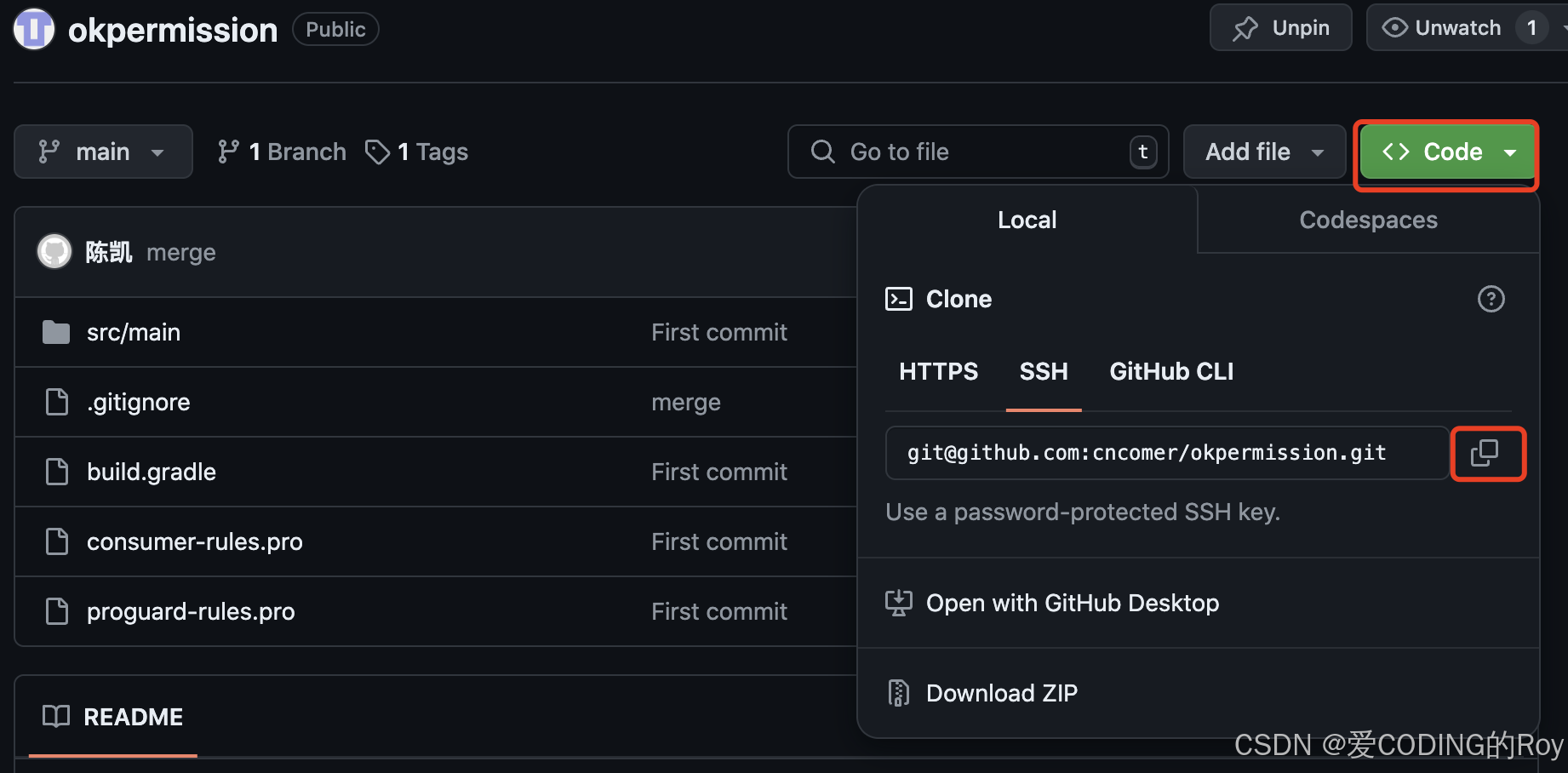Click the eye icon in the Unwatch button
Screen dimensions: 1568x773
(x=1394, y=28)
